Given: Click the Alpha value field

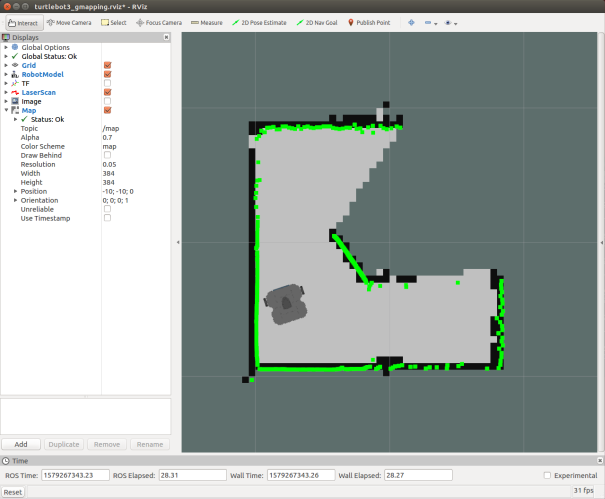Looking at the screenshot, I should click(135, 137).
